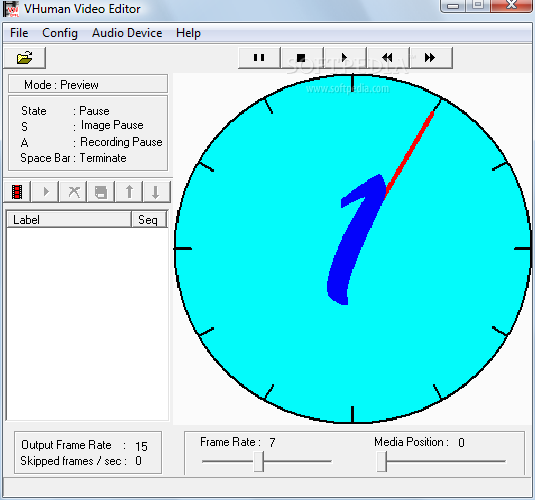
Task: Open the File menu
Action: [x=19, y=33]
